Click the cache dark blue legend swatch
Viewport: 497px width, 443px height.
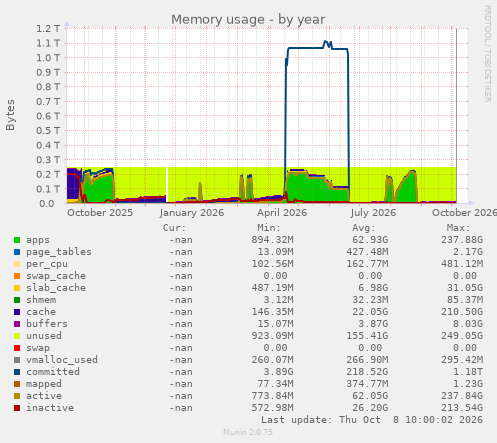tap(17, 312)
